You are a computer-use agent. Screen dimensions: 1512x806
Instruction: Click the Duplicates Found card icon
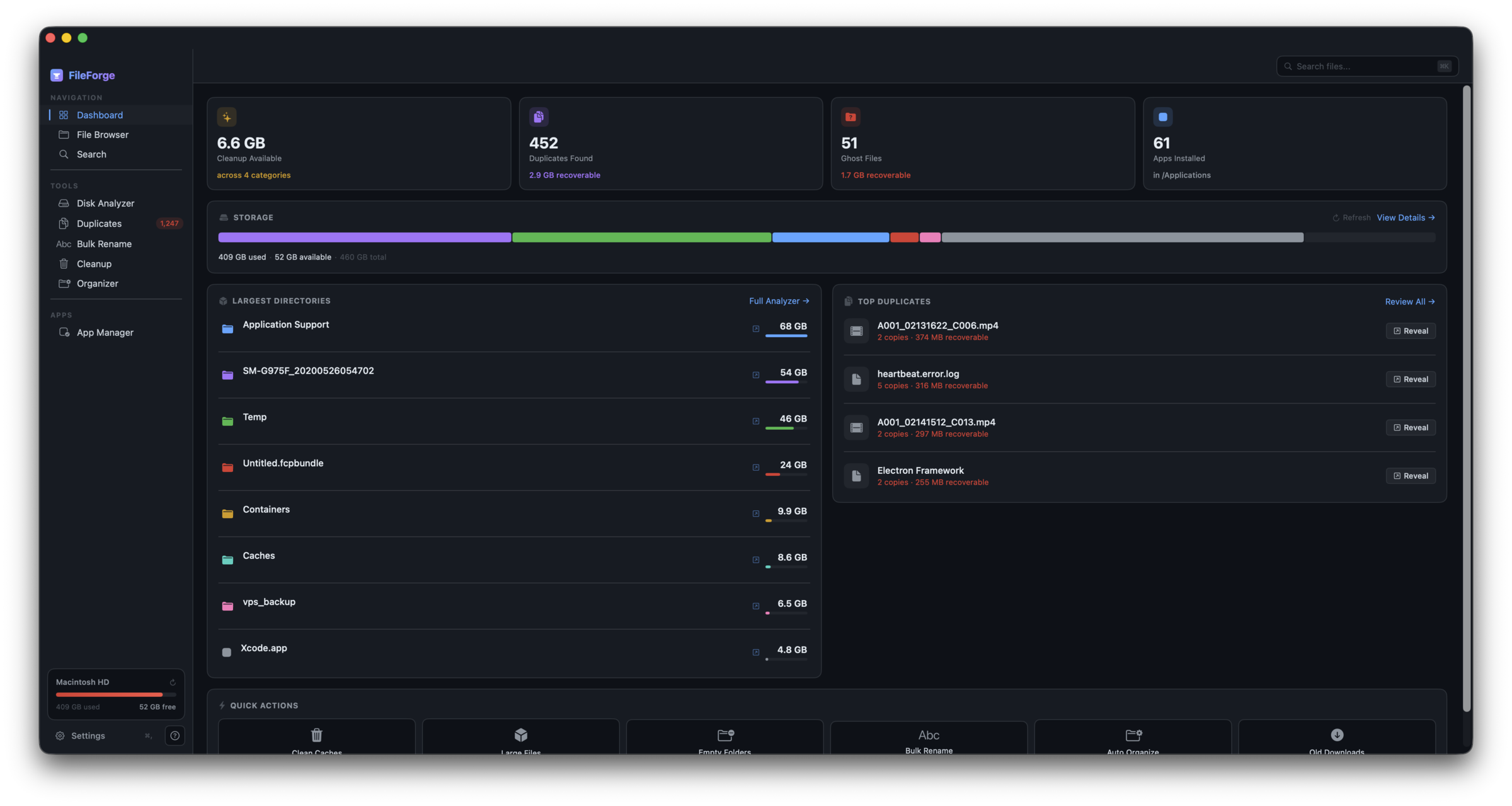(539, 117)
